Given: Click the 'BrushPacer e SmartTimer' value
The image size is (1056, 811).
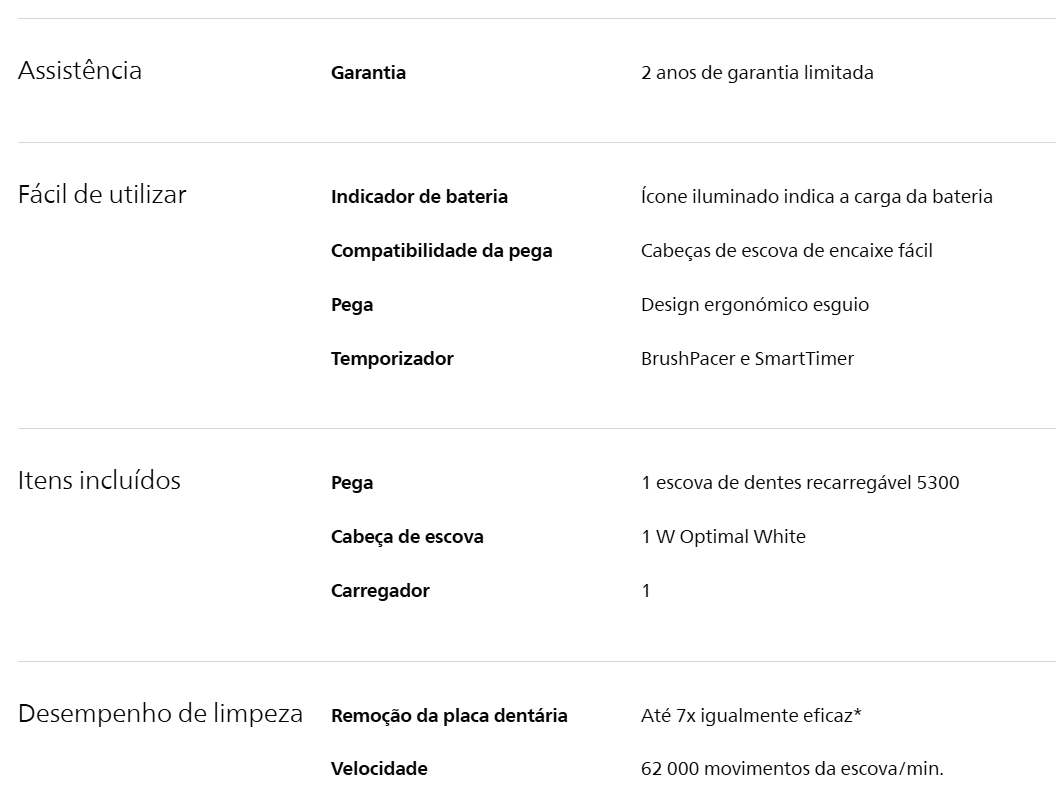Looking at the screenshot, I should (747, 359).
